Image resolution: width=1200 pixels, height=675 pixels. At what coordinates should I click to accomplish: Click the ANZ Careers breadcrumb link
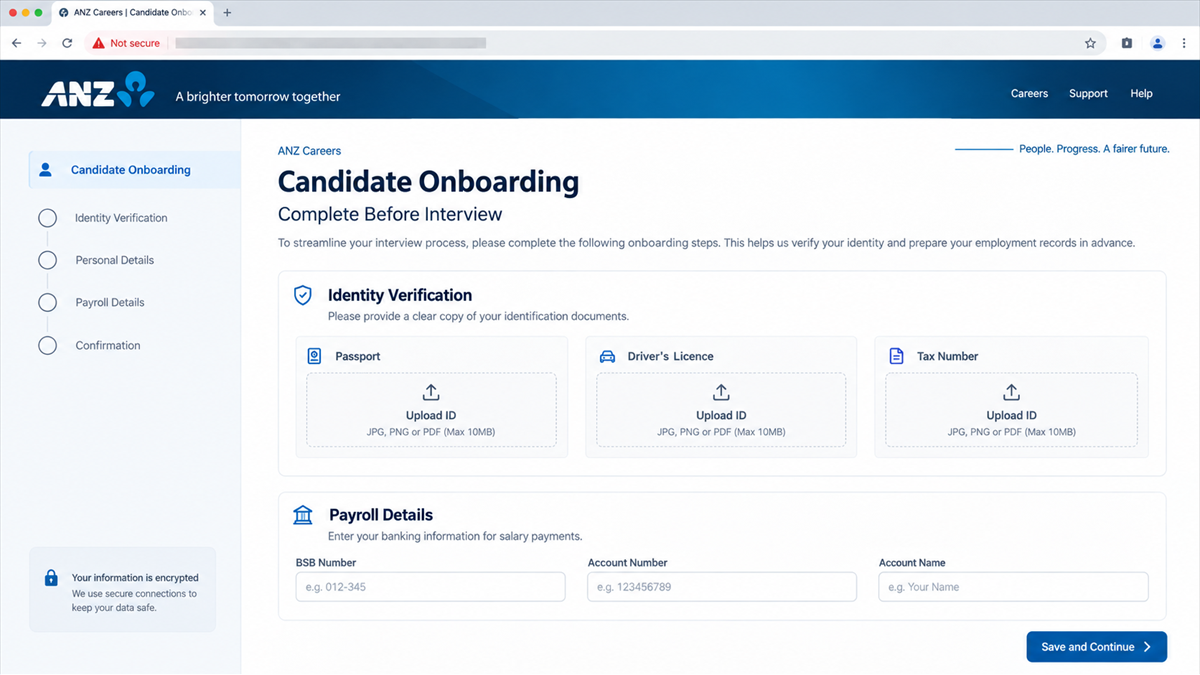click(309, 151)
